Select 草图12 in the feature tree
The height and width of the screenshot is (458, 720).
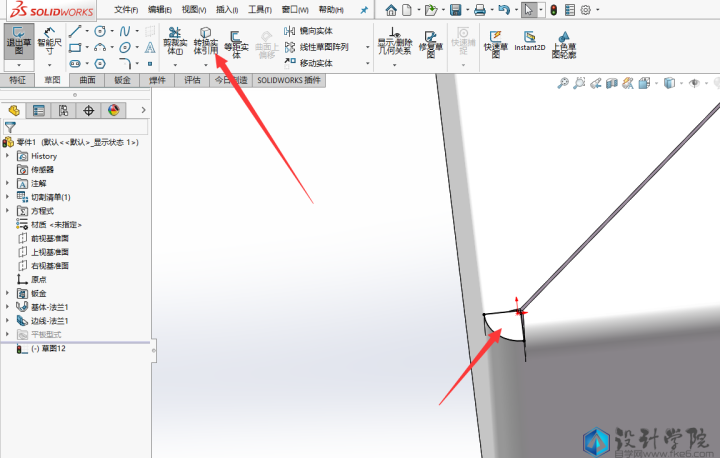(x=48, y=349)
